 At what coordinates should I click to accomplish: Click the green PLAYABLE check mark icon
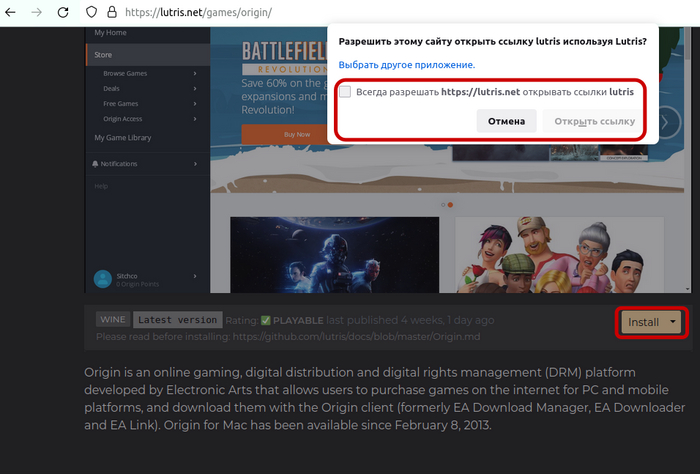266,320
